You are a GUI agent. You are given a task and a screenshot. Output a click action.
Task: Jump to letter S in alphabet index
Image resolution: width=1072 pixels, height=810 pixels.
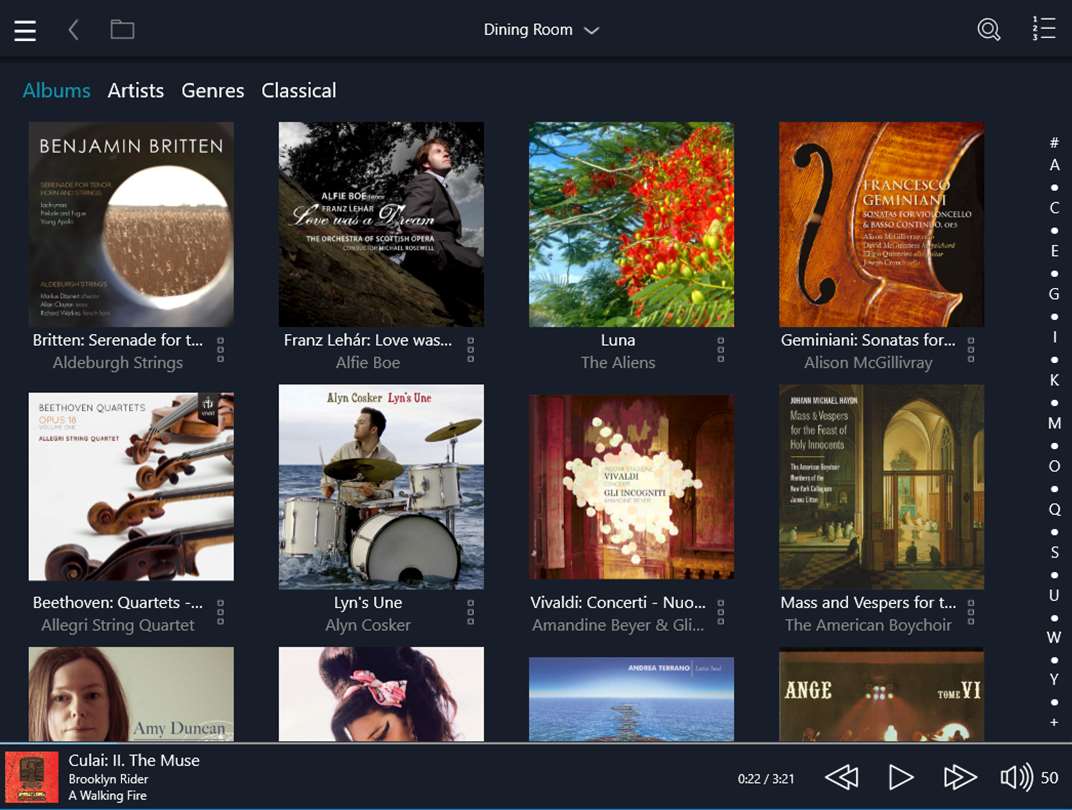(1054, 552)
